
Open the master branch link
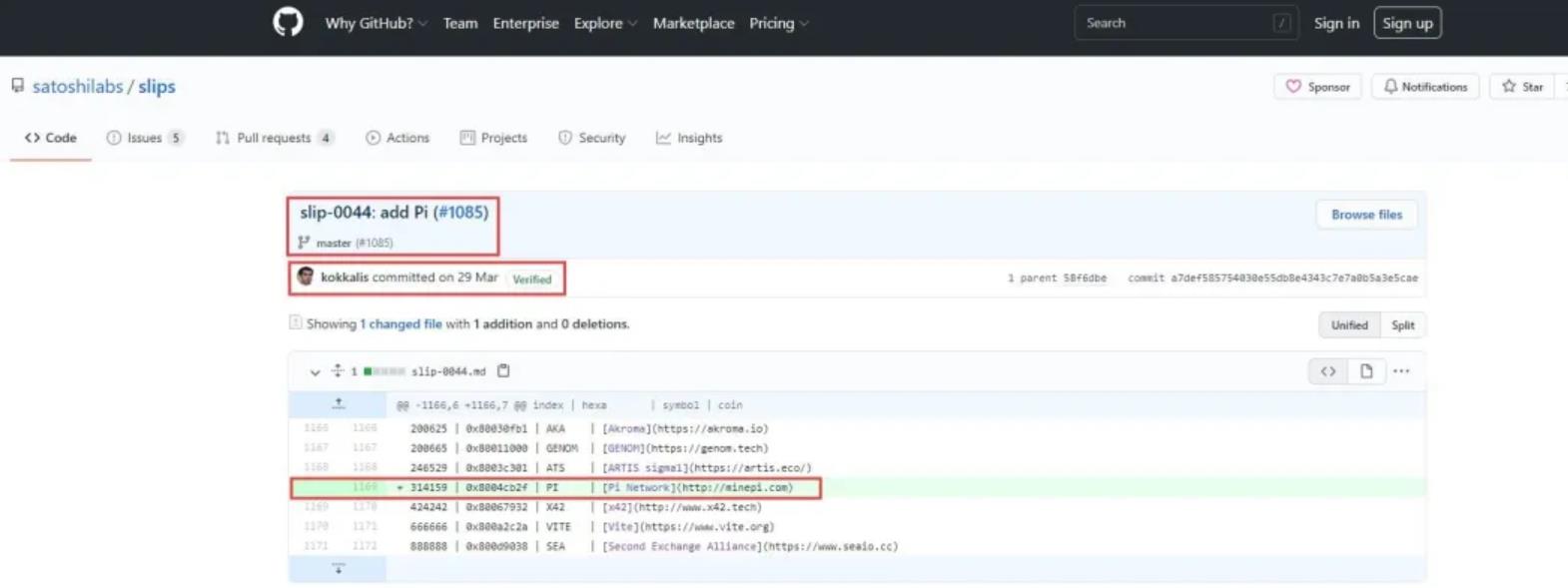[x=334, y=243]
